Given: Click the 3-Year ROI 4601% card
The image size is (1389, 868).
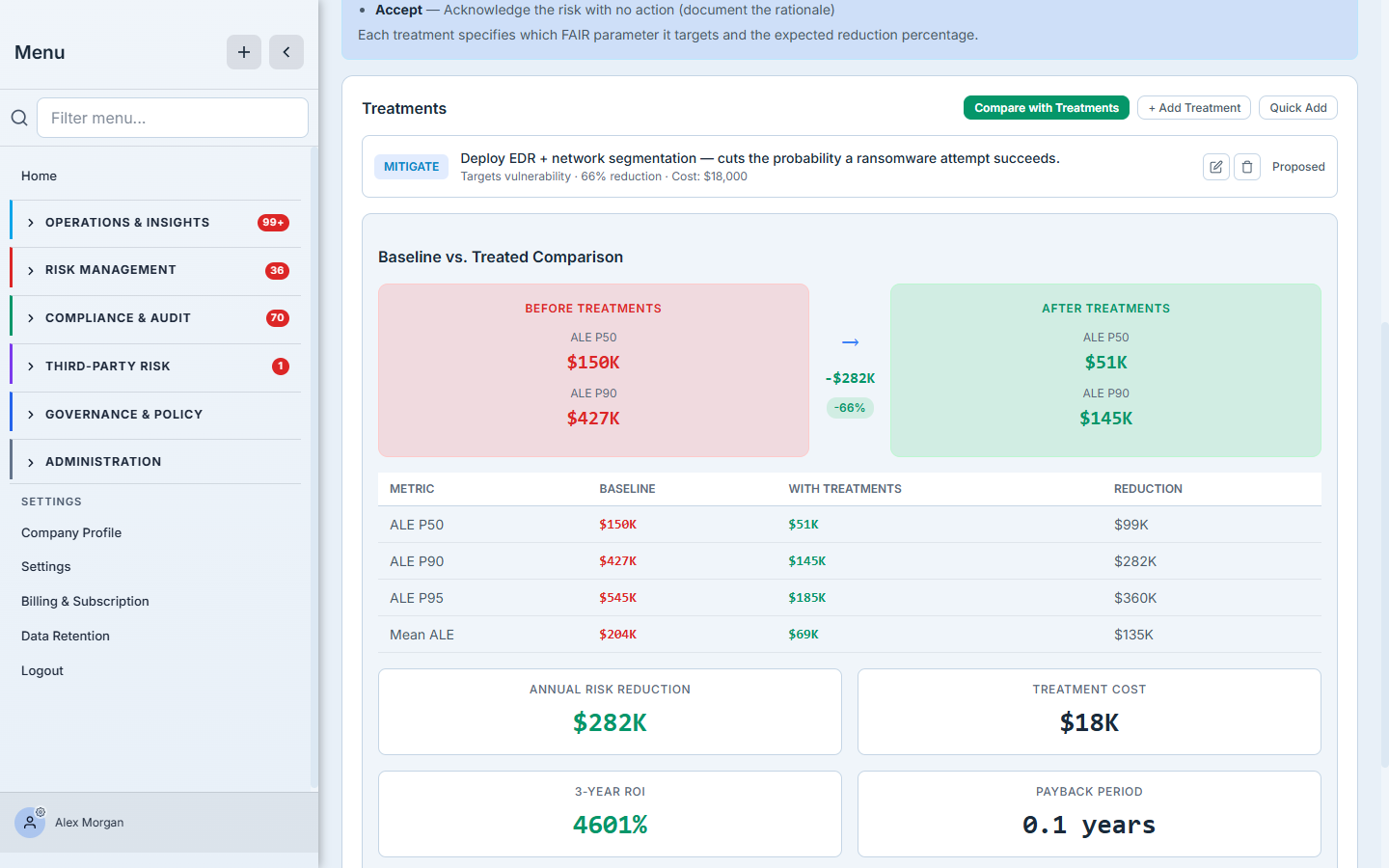Looking at the screenshot, I should [610, 814].
